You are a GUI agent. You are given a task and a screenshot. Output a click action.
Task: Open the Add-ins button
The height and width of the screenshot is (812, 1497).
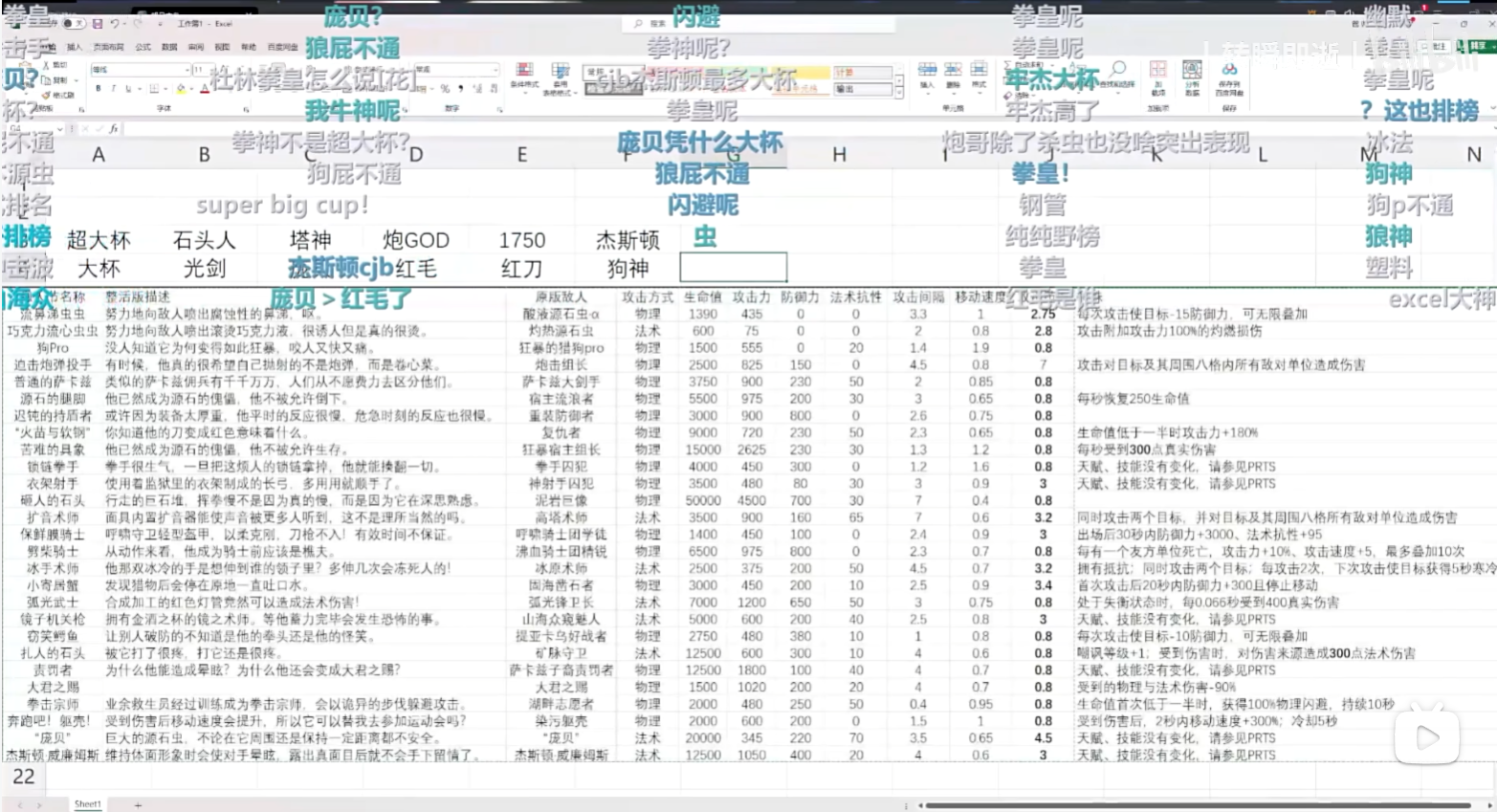pyautogui.click(x=1158, y=78)
